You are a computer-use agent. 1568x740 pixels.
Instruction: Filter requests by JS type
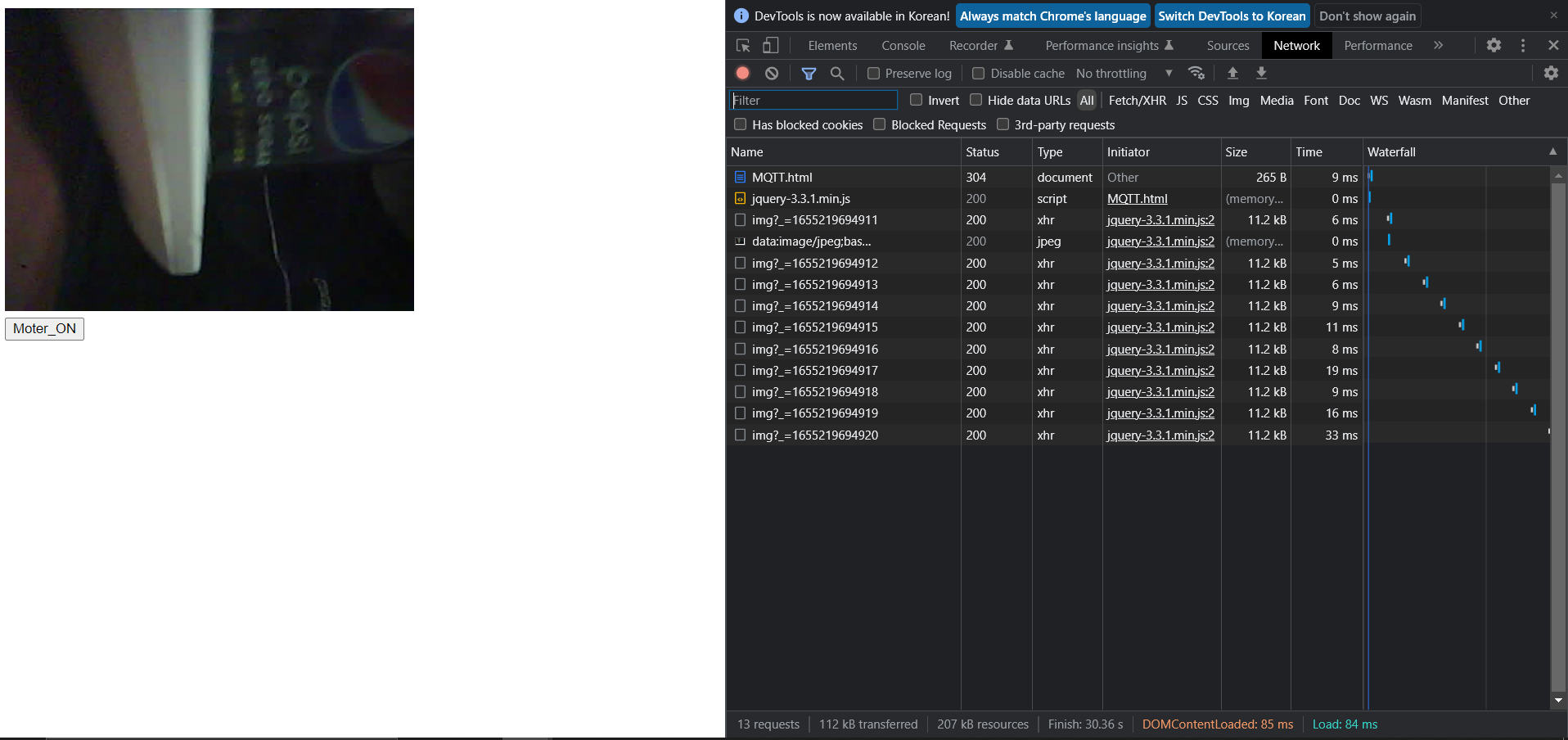coord(1182,100)
